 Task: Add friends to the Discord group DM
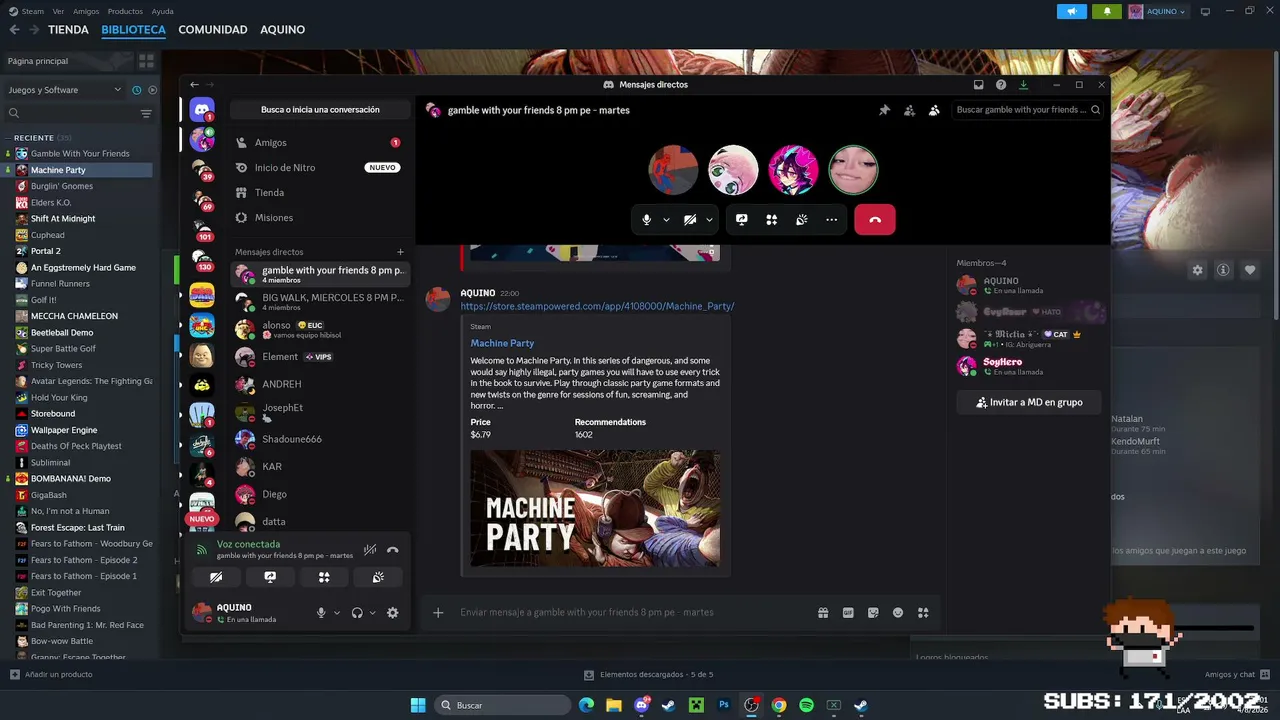pyautogui.click(x=909, y=110)
